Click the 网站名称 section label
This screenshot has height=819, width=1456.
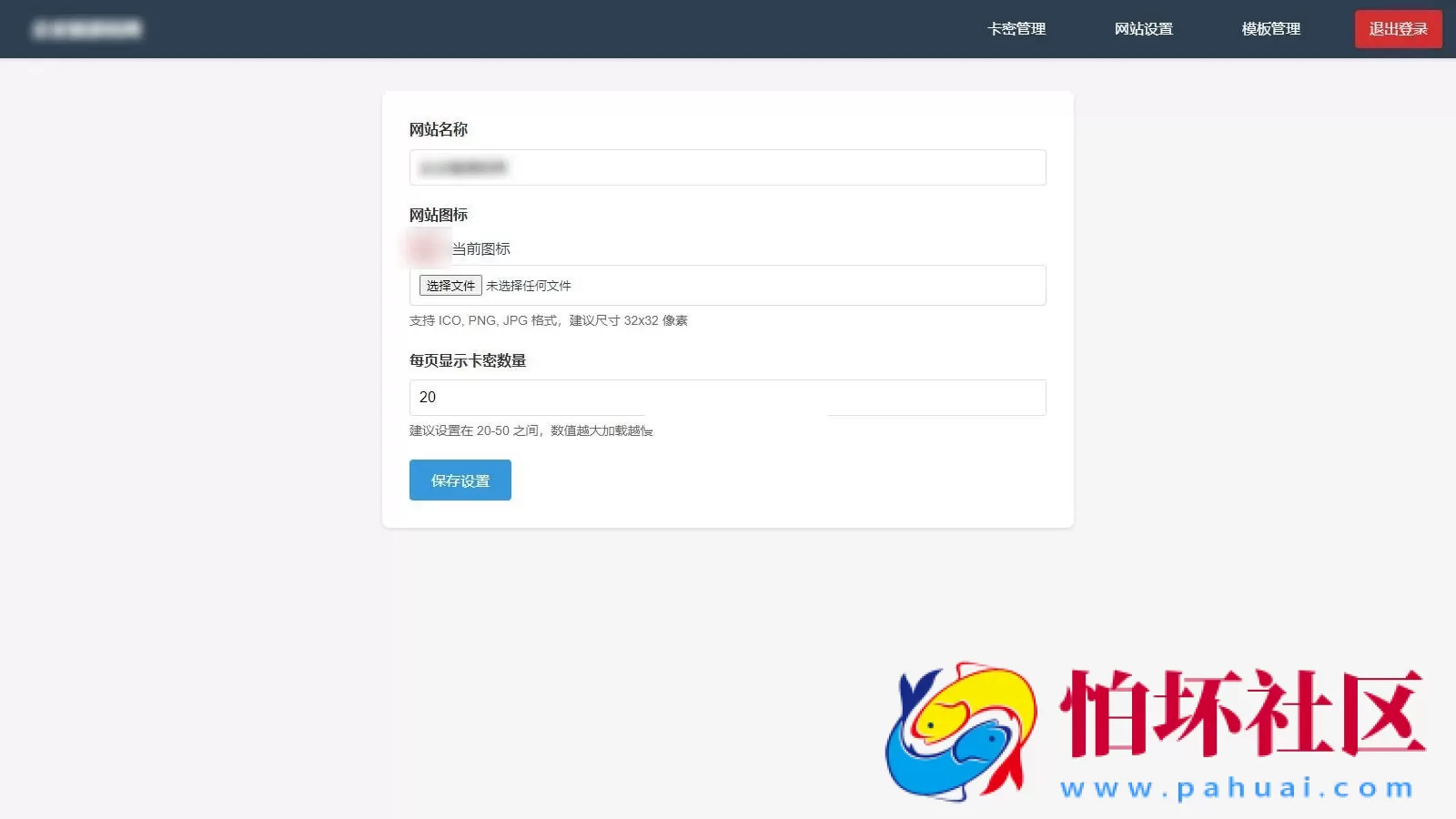439,129
